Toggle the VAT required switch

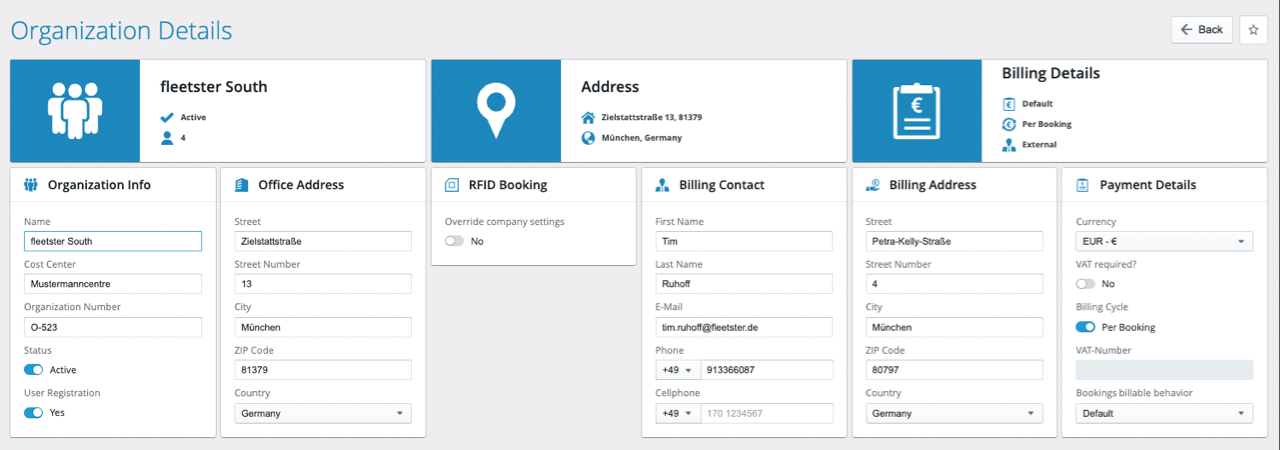(1086, 284)
